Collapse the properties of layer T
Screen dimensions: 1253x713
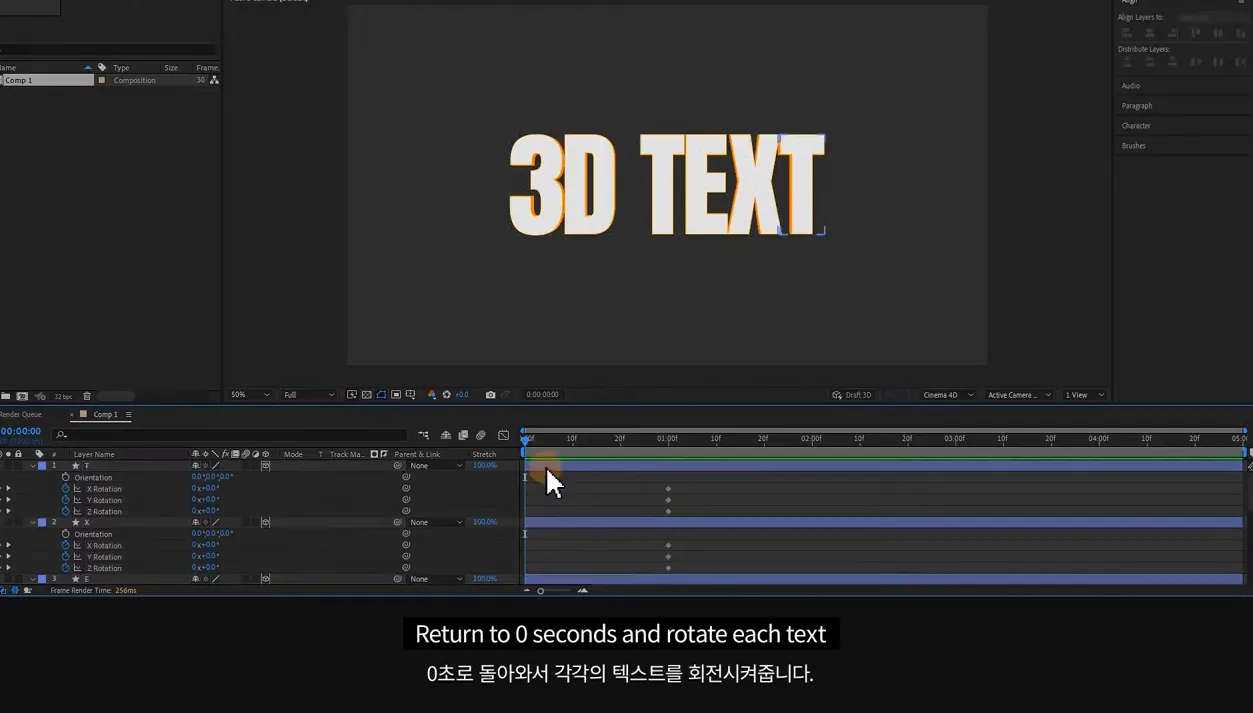[x=33, y=466]
